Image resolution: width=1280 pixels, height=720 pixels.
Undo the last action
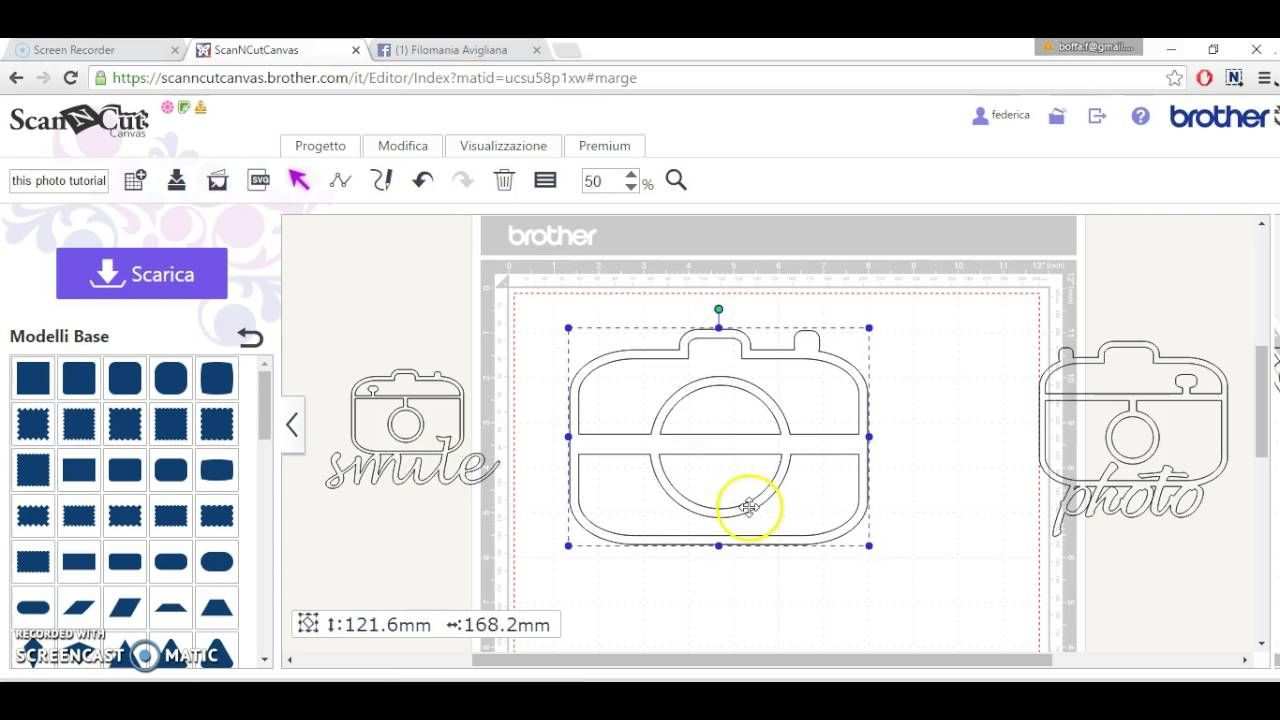[422, 180]
